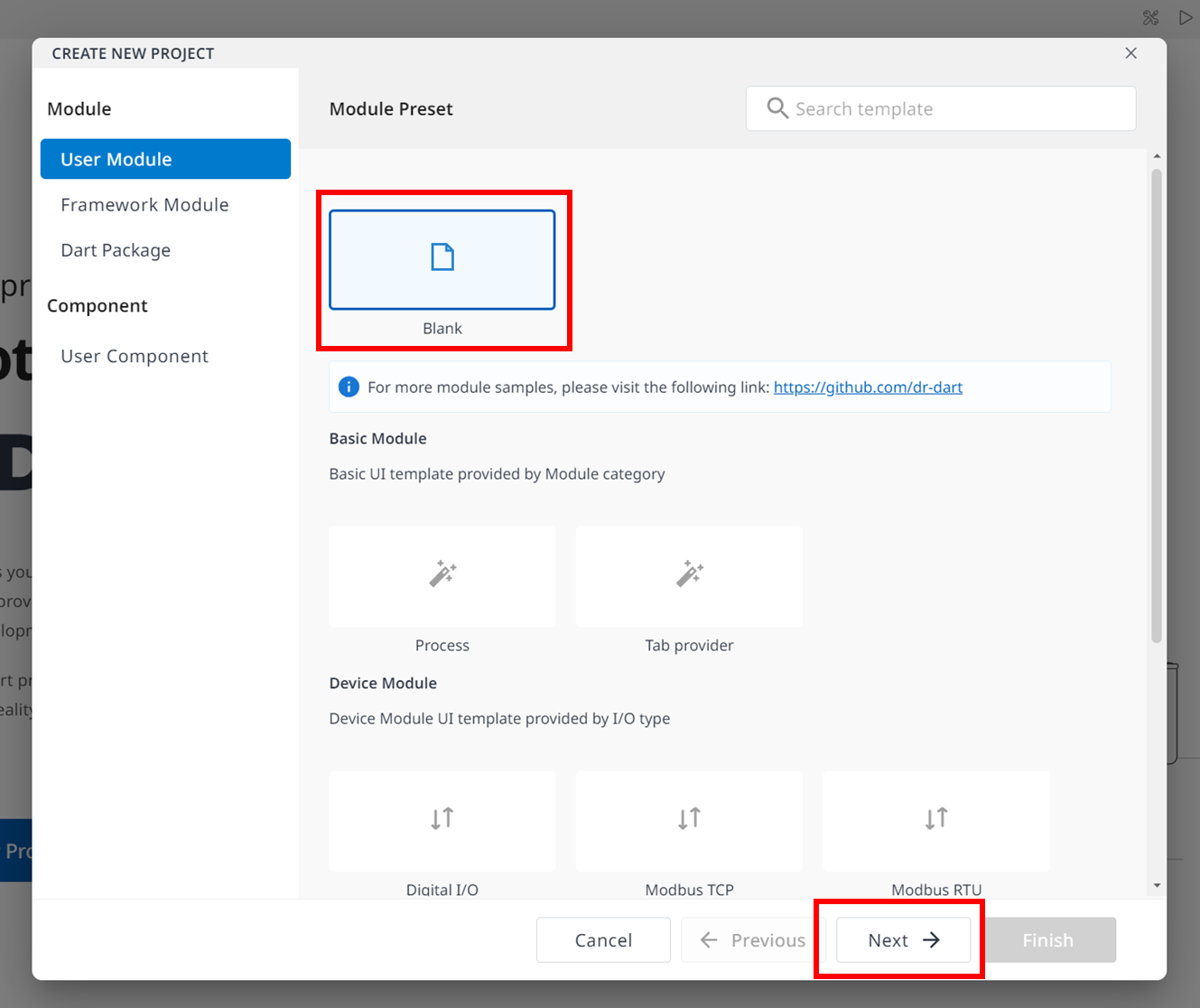Viewport: 1200px width, 1008px height.
Task: Click the Device Module heading
Action: tap(383, 684)
